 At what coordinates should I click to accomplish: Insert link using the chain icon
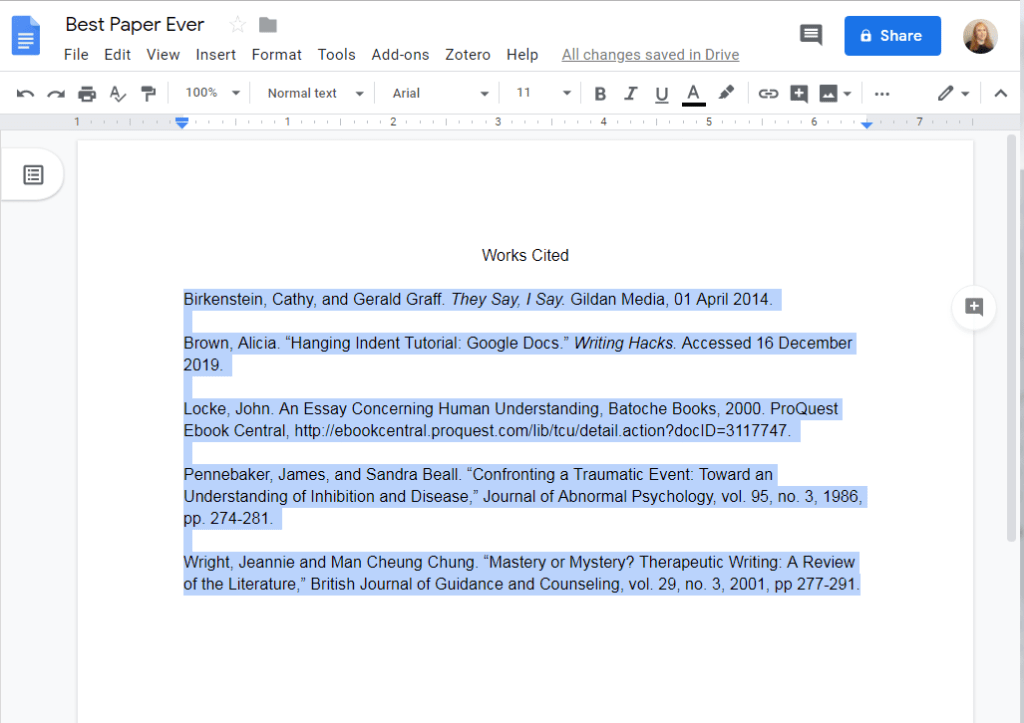click(768, 94)
